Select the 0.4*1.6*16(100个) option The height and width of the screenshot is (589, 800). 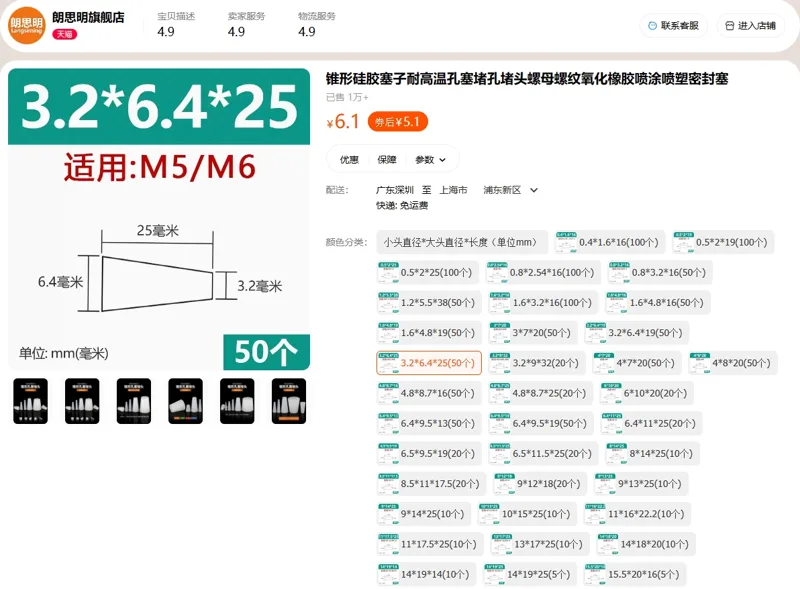(x=610, y=242)
